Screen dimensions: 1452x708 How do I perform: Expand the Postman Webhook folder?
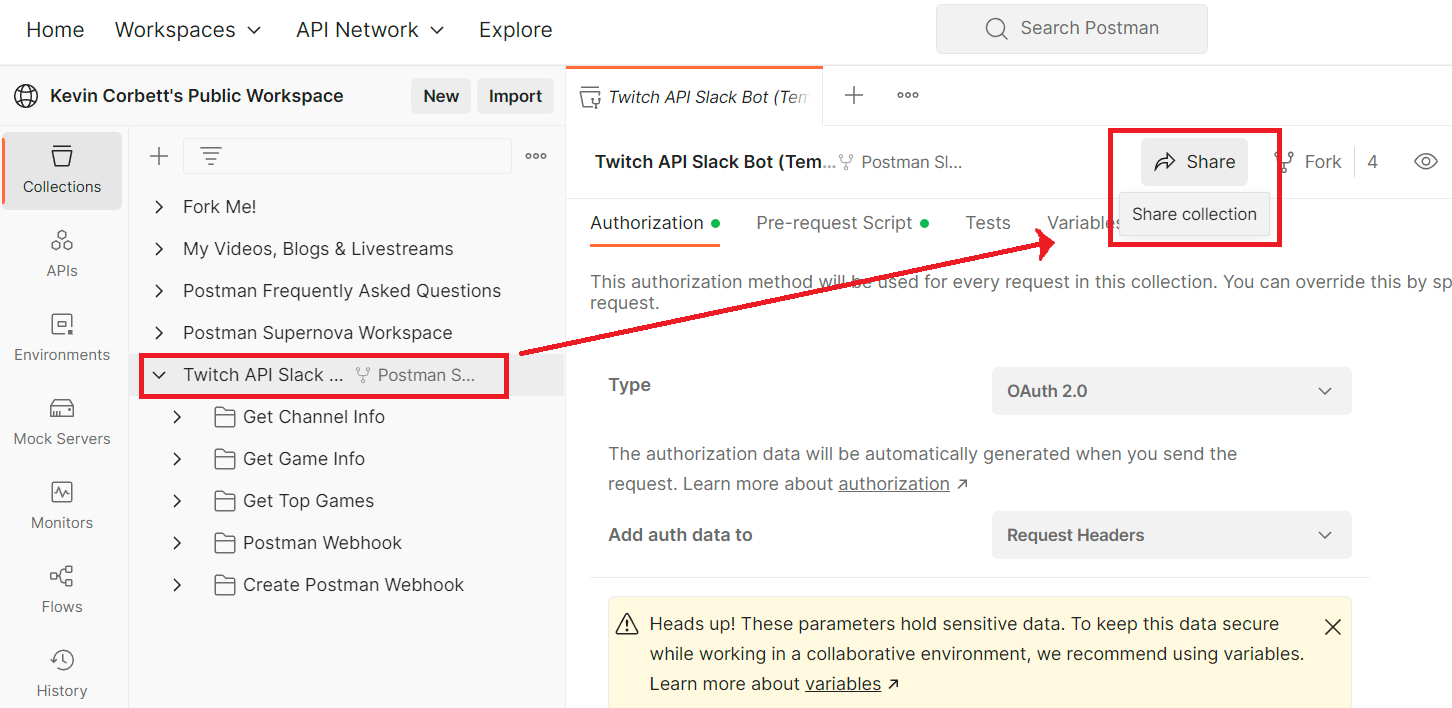coord(177,543)
